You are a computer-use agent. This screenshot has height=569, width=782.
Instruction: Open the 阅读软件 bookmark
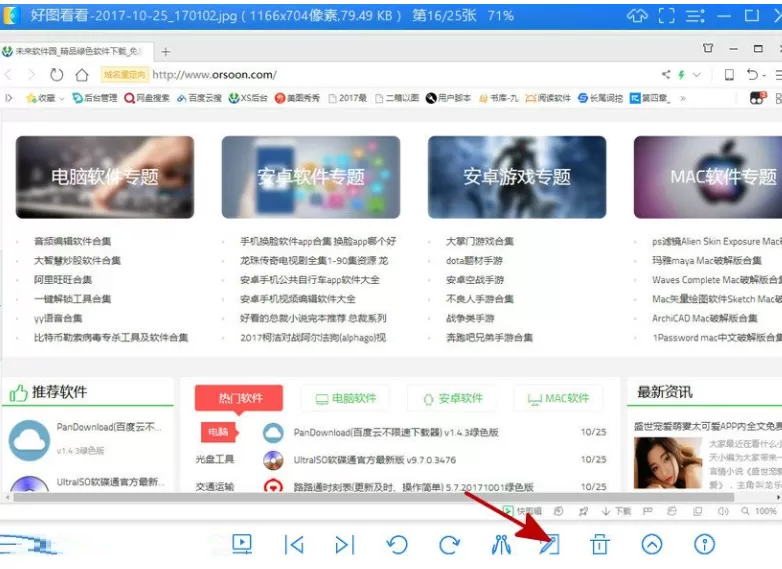pyautogui.click(x=548, y=98)
